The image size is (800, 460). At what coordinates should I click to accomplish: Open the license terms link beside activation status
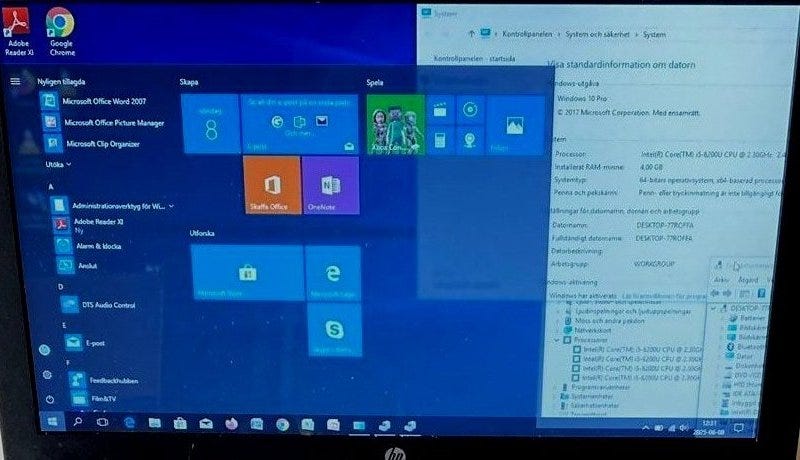pyautogui.click(x=664, y=296)
